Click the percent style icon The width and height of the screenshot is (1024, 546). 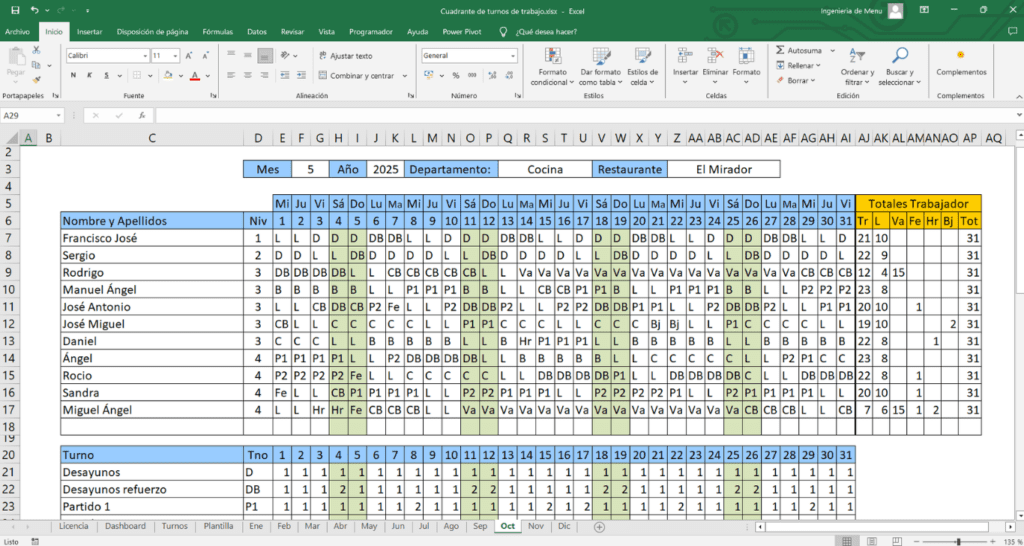[455, 75]
